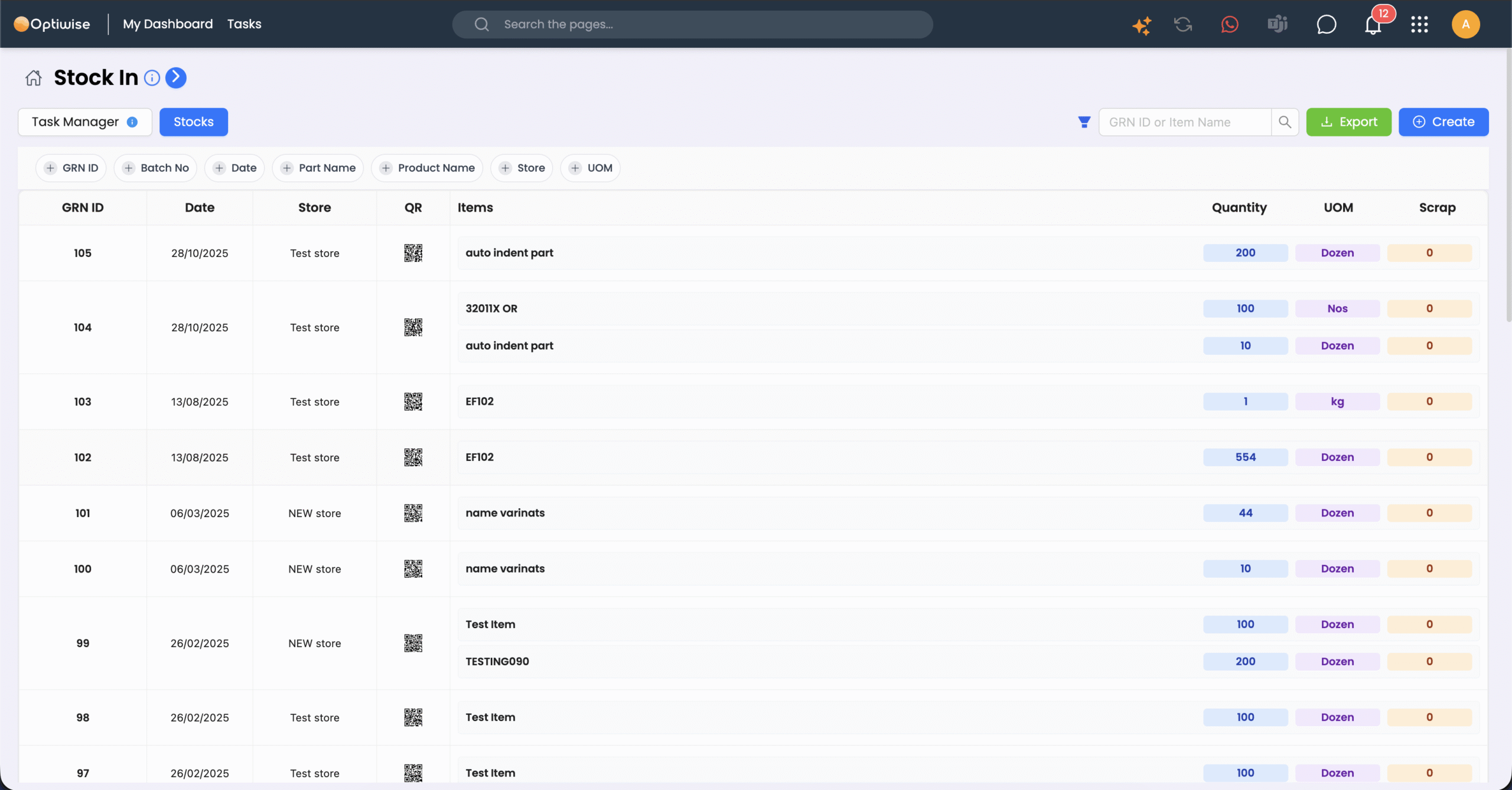1512x790 pixels.
Task: Expand the blue arrow next to Stock In
Action: [176, 77]
